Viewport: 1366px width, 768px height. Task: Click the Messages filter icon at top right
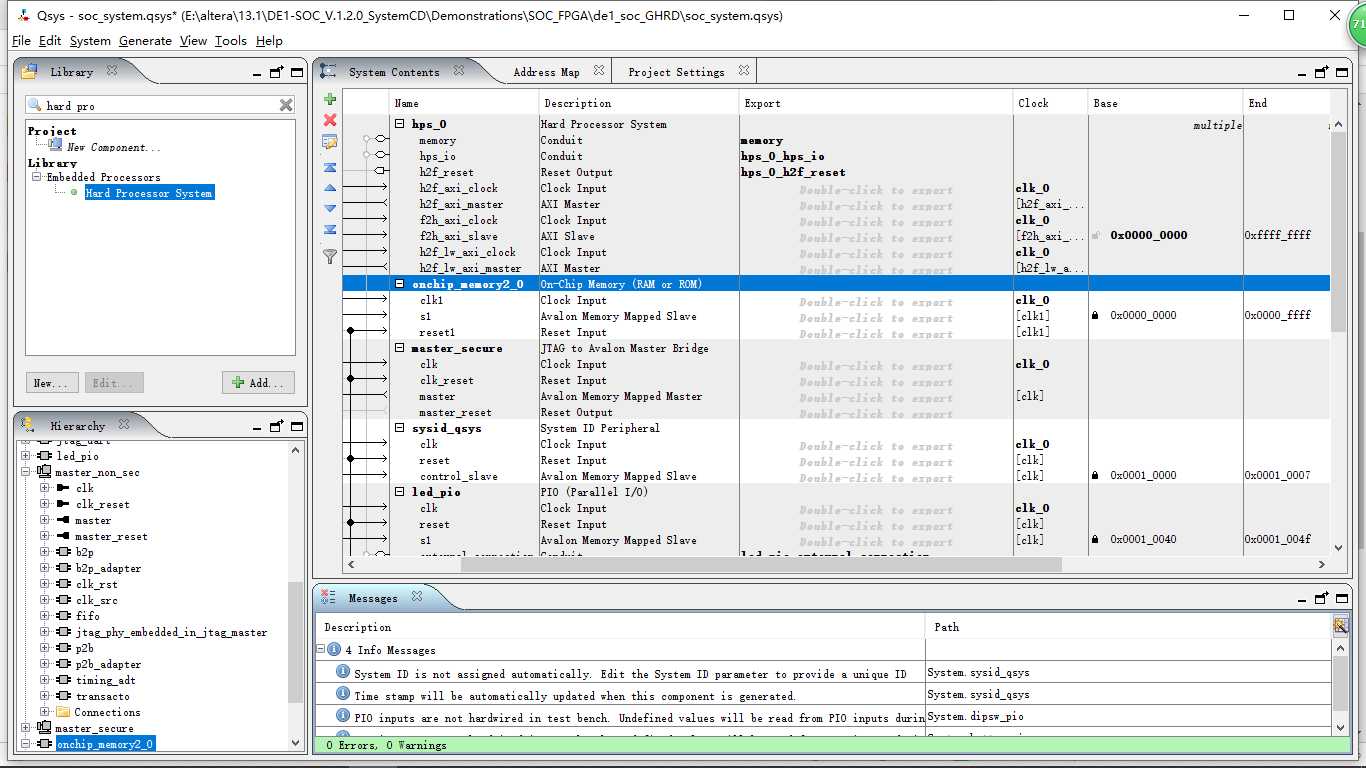[x=1340, y=625]
